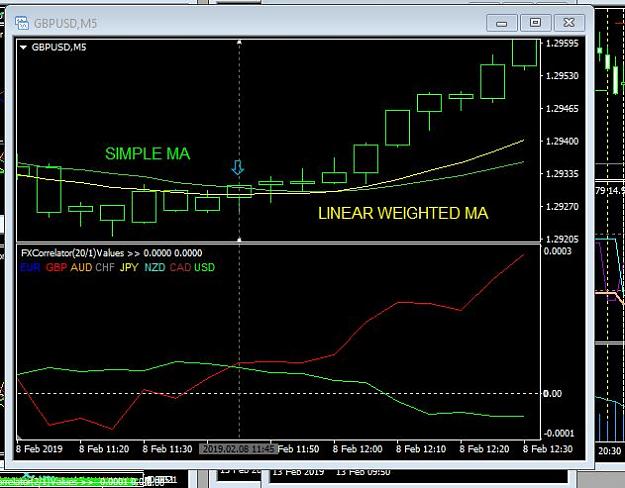Click the 1.29530 price scale value
625x488 pixels.
[562, 76]
